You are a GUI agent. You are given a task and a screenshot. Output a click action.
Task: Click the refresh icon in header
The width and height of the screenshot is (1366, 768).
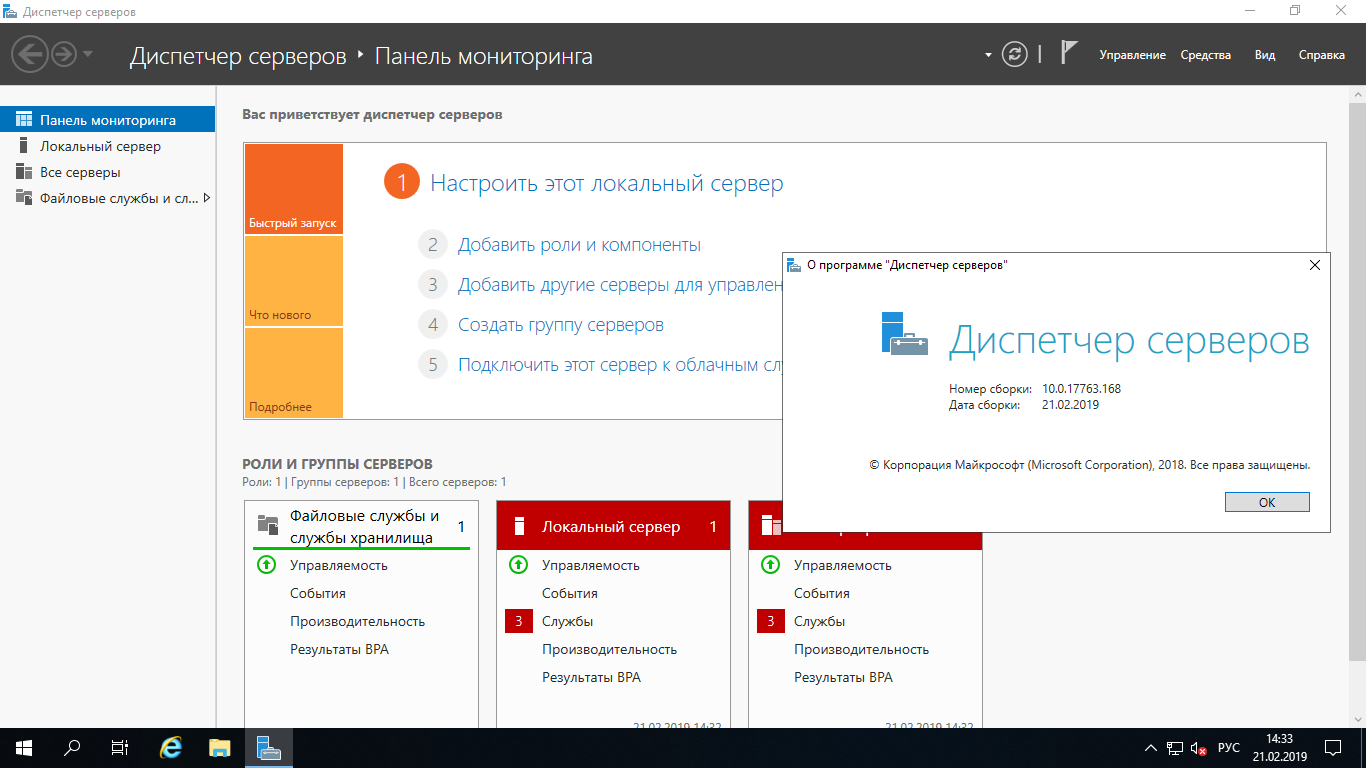pyautogui.click(x=1014, y=55)
